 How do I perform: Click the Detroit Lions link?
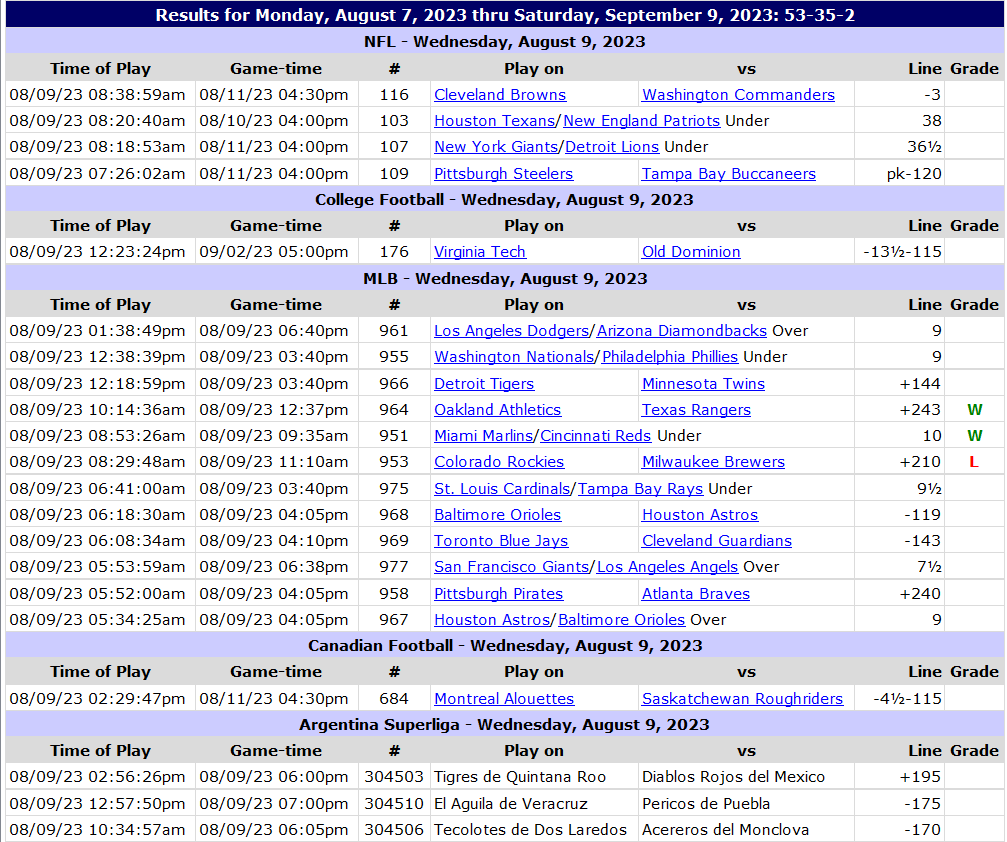(x=612, y=147)
